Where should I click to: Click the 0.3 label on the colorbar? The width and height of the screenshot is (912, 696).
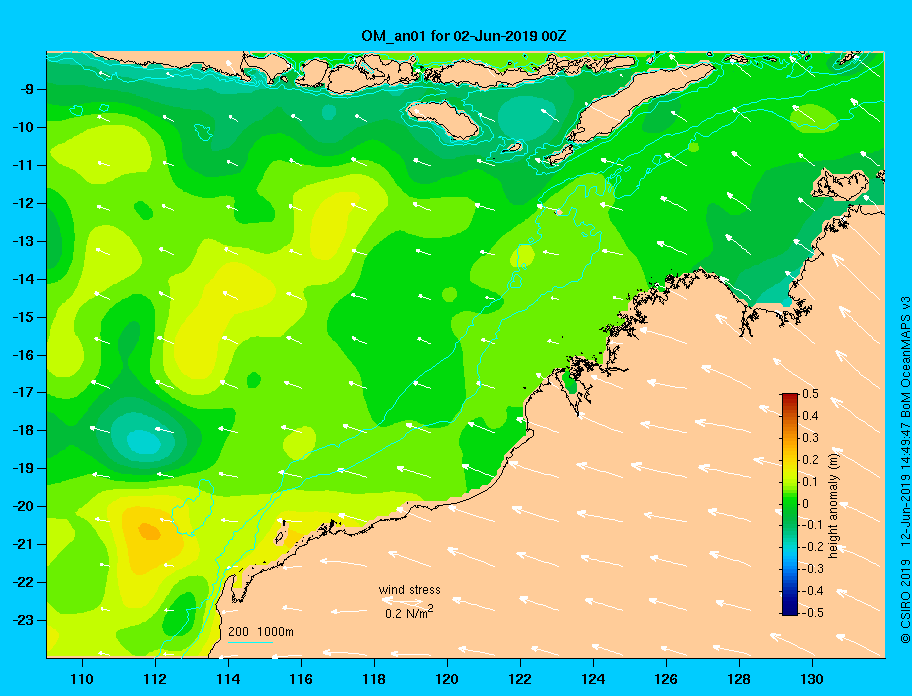[x=811, y=438]
